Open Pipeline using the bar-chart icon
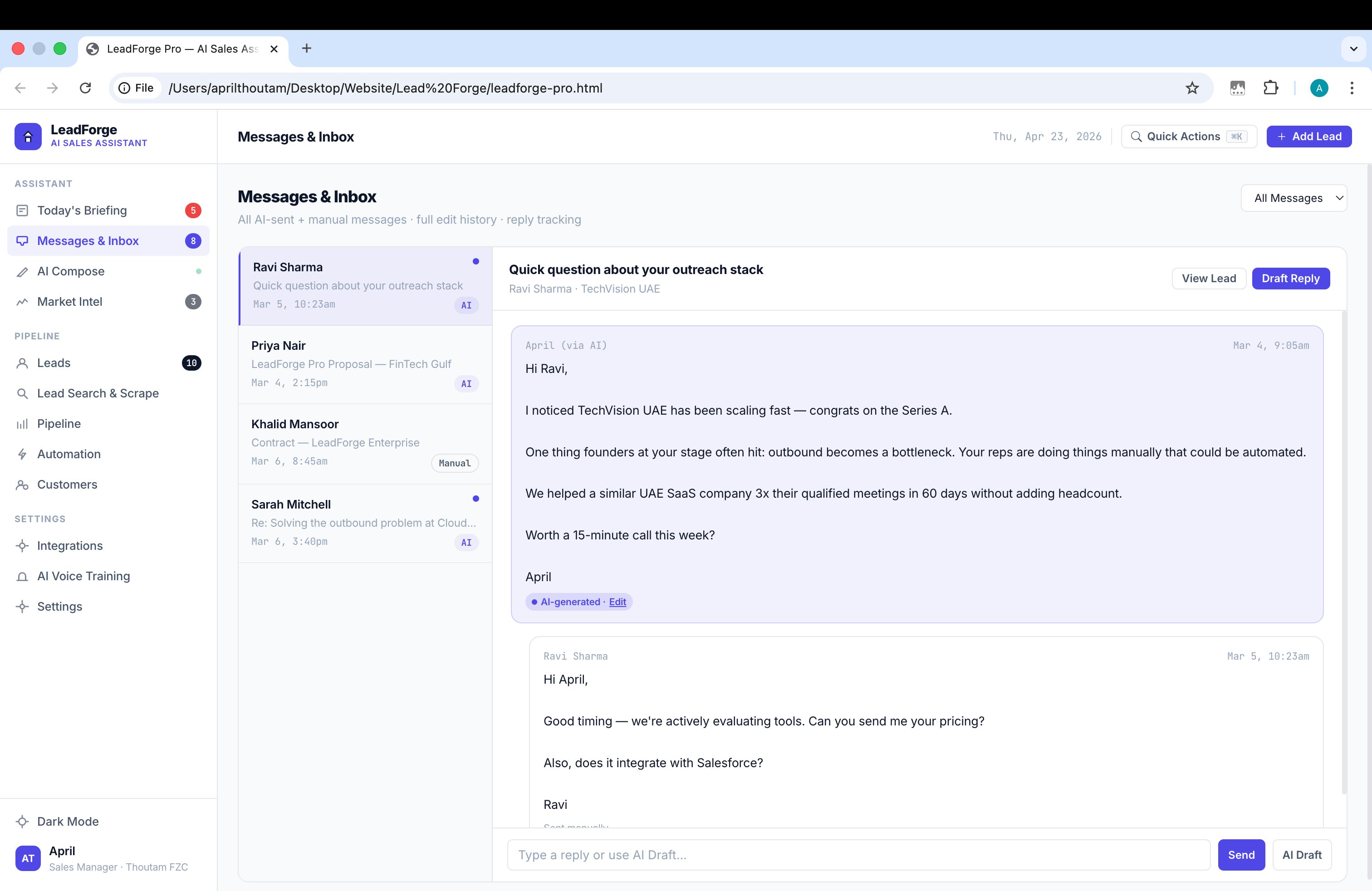This screenshot has height=891, width=1372. [23, 424]
